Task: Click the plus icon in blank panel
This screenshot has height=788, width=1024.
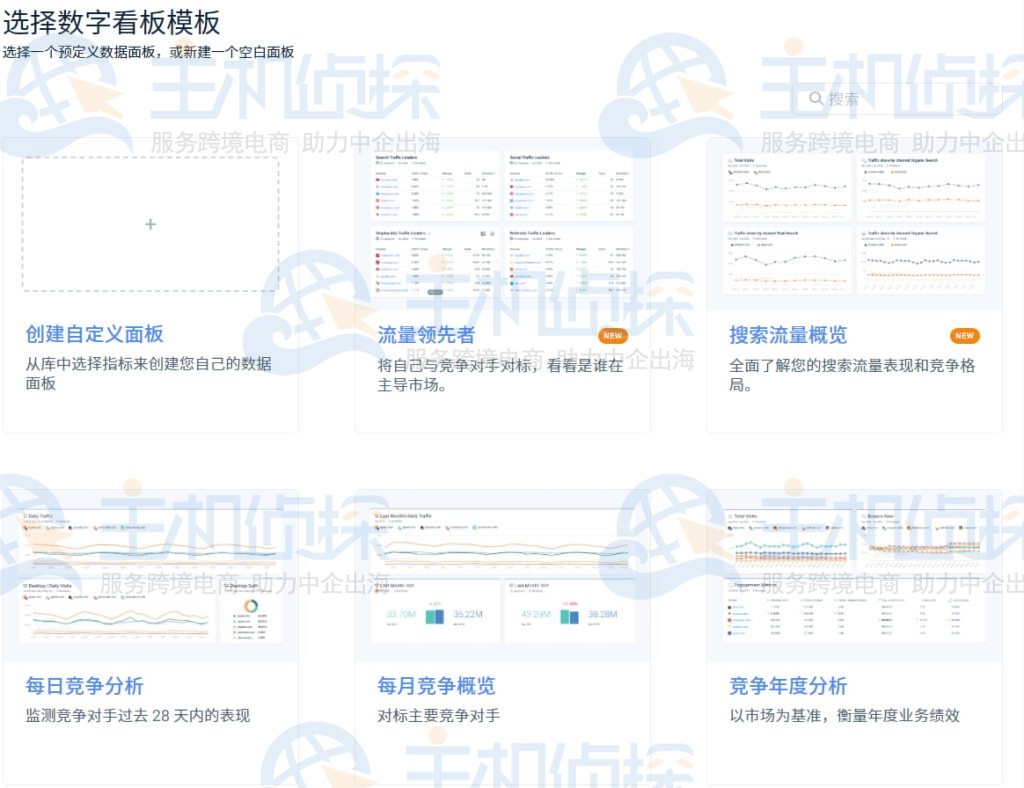Action: pyautogui.click(x=150, y=224)
